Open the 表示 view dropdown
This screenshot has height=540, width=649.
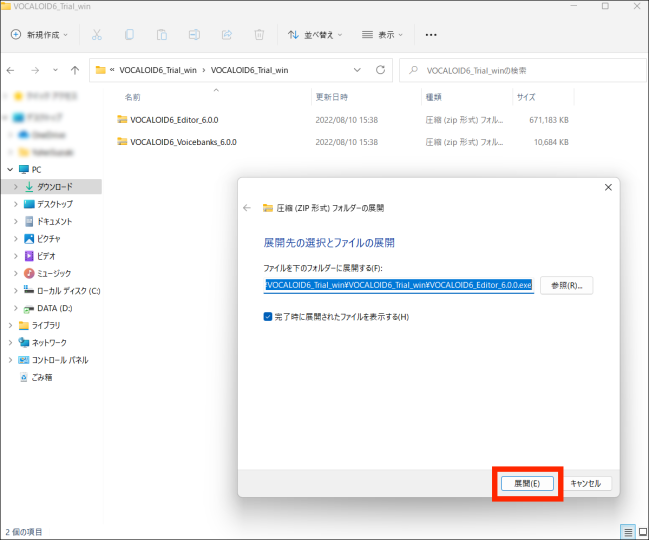click(385, 34)
